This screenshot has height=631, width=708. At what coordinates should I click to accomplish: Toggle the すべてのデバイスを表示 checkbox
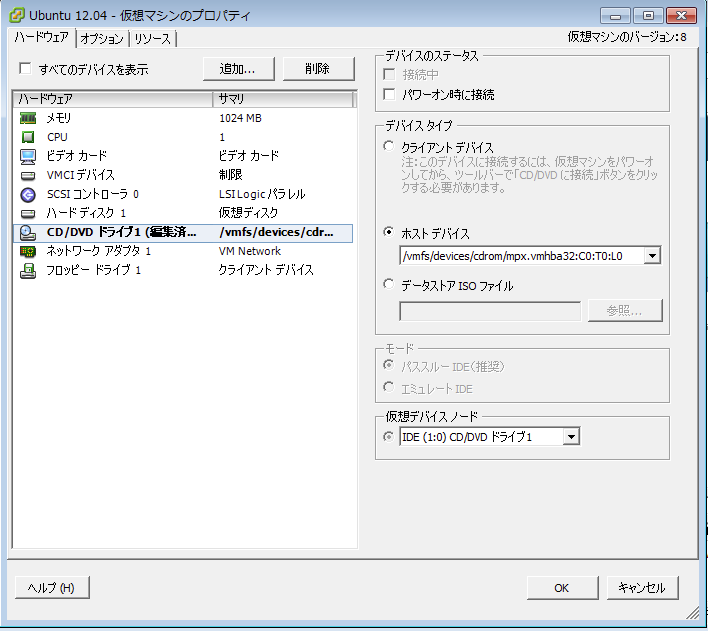[x=25, y=69]
